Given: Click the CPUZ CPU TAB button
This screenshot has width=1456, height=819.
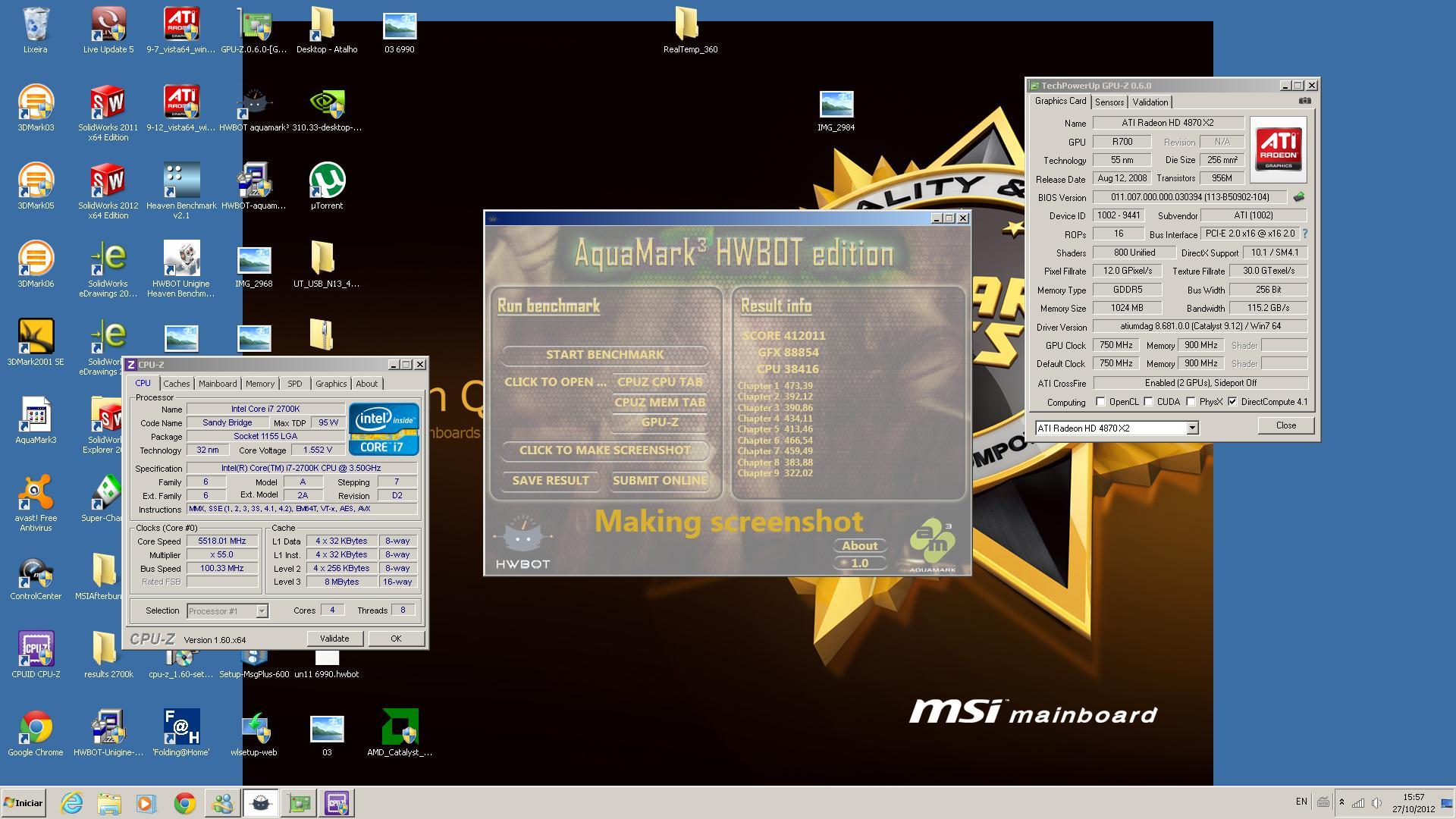Looking at the screenshot, I should 660,382.
